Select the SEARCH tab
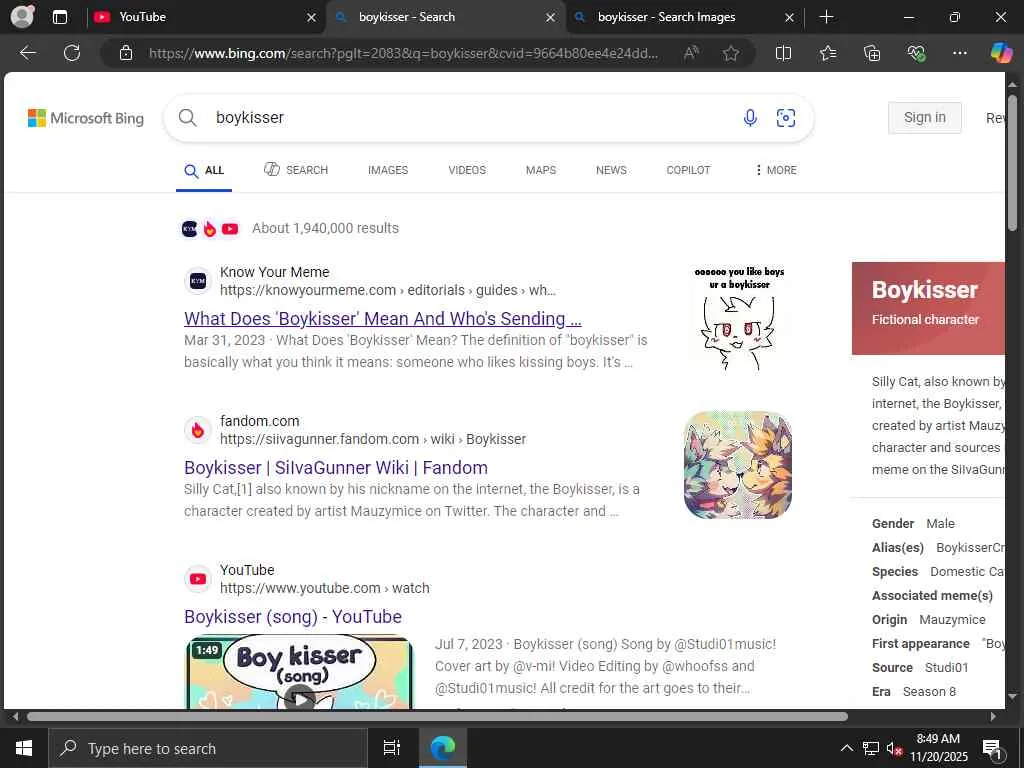The width and height of the screenshot is (1024, 768). tap(296, 170)
